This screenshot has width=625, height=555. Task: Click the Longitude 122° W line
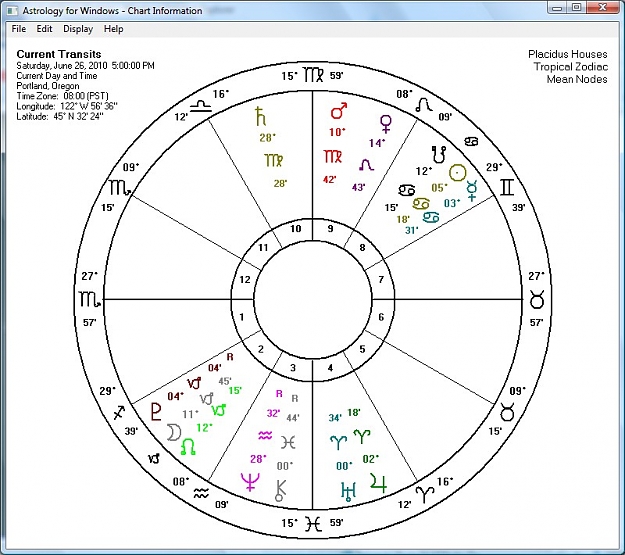(x=67, y=106)
